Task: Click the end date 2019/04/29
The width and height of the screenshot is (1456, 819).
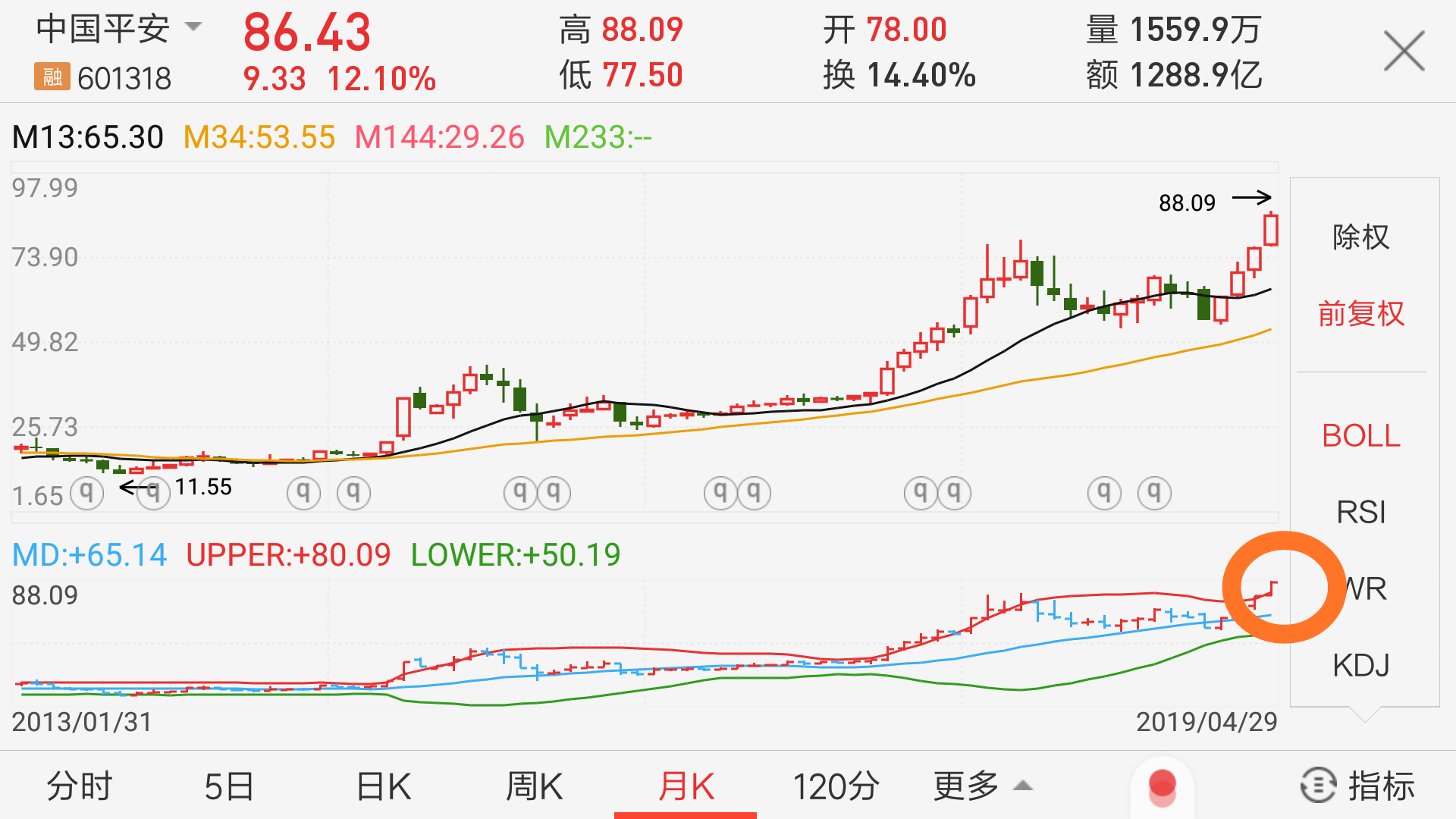Action: tap(1207, 722)
